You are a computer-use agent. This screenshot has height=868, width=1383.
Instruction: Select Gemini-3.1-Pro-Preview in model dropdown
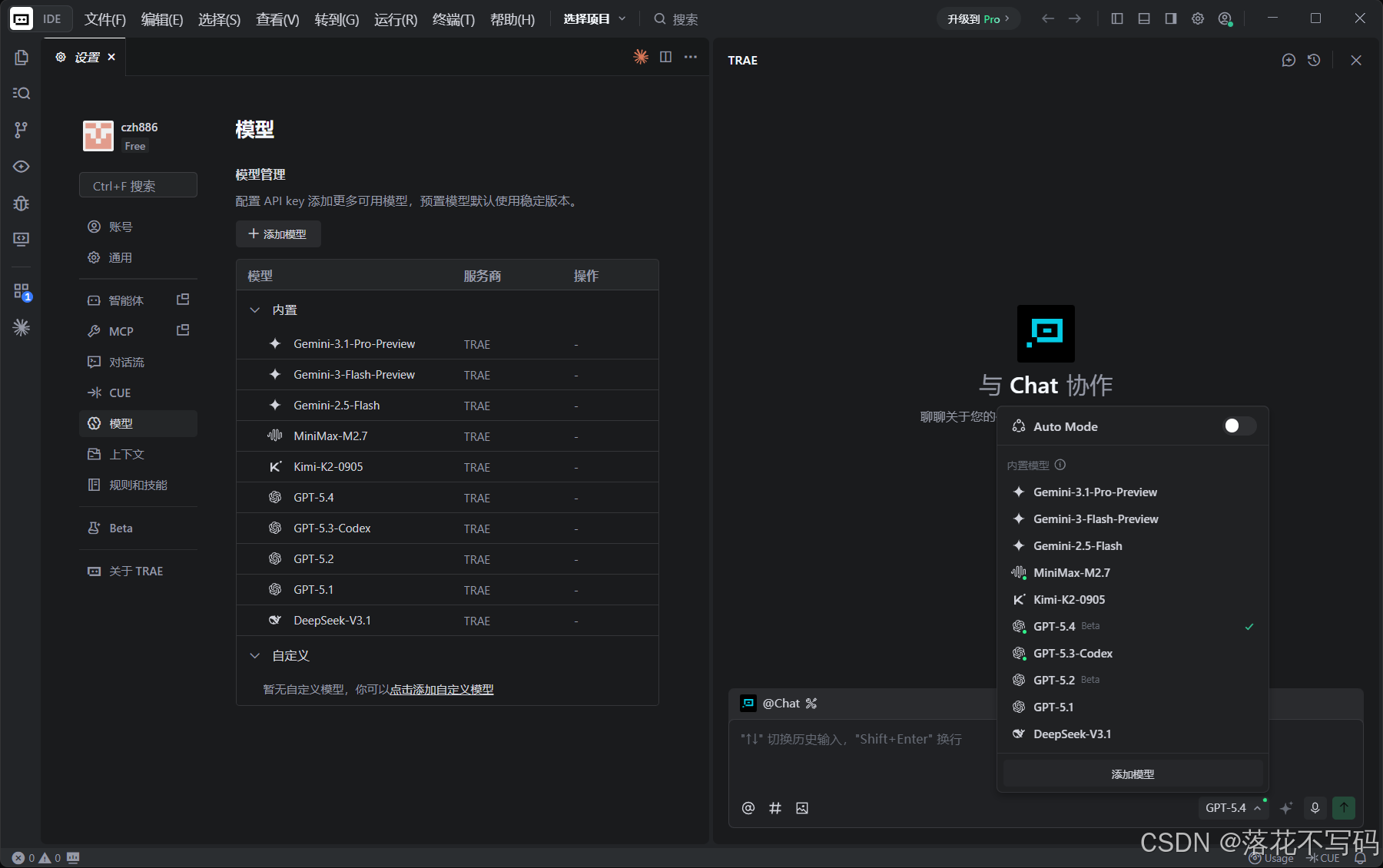[x=1133, y=492]
